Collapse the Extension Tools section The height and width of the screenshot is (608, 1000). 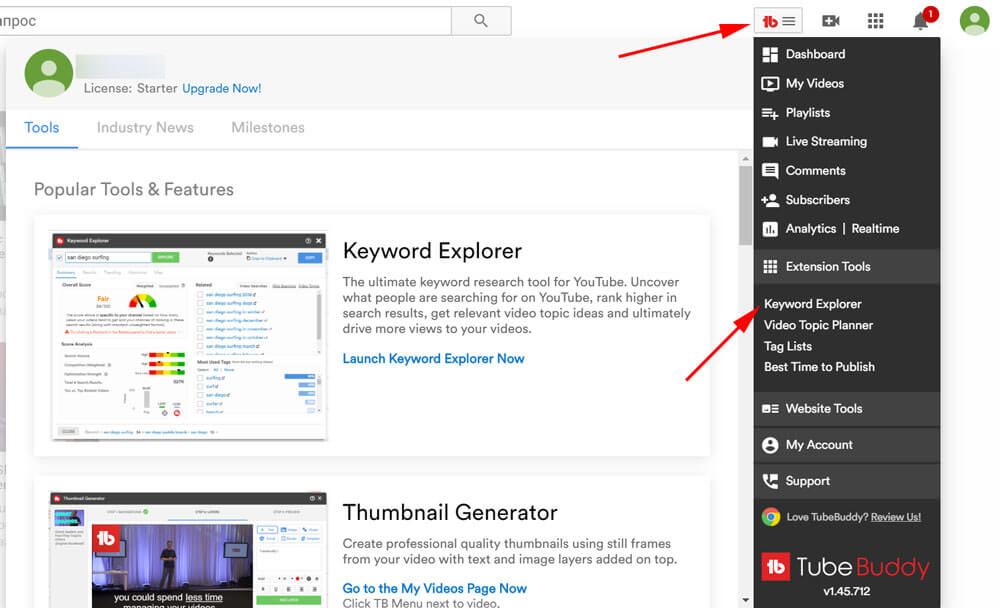(827, 266)
